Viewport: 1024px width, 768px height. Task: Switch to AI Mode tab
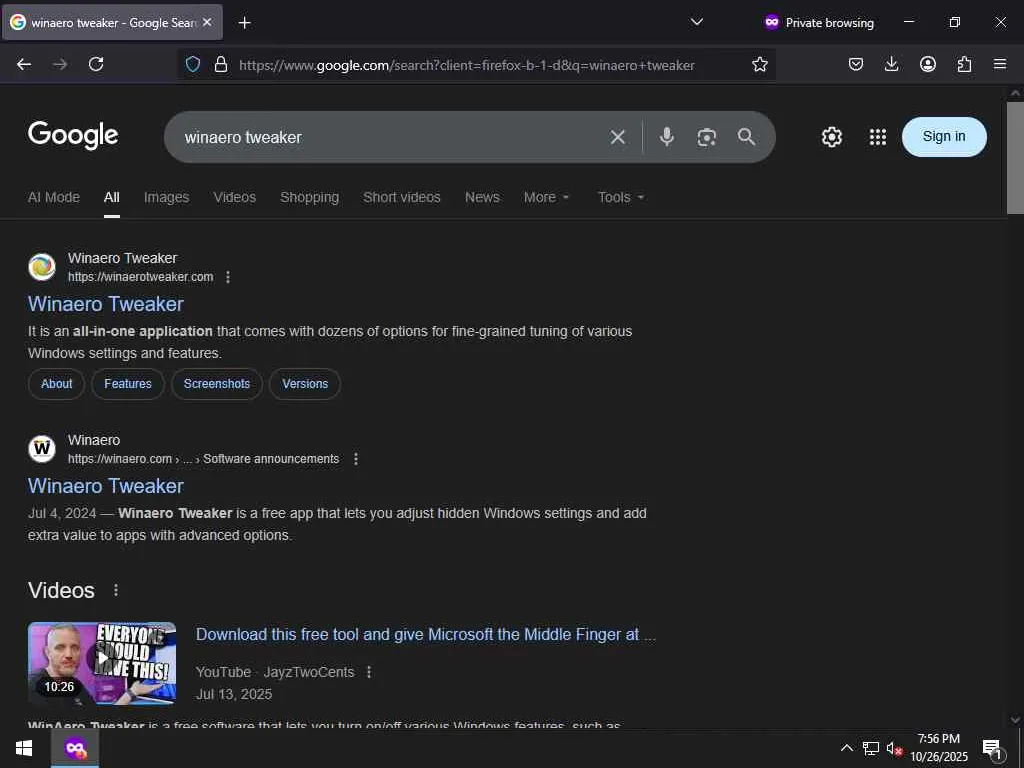point(54,197)
